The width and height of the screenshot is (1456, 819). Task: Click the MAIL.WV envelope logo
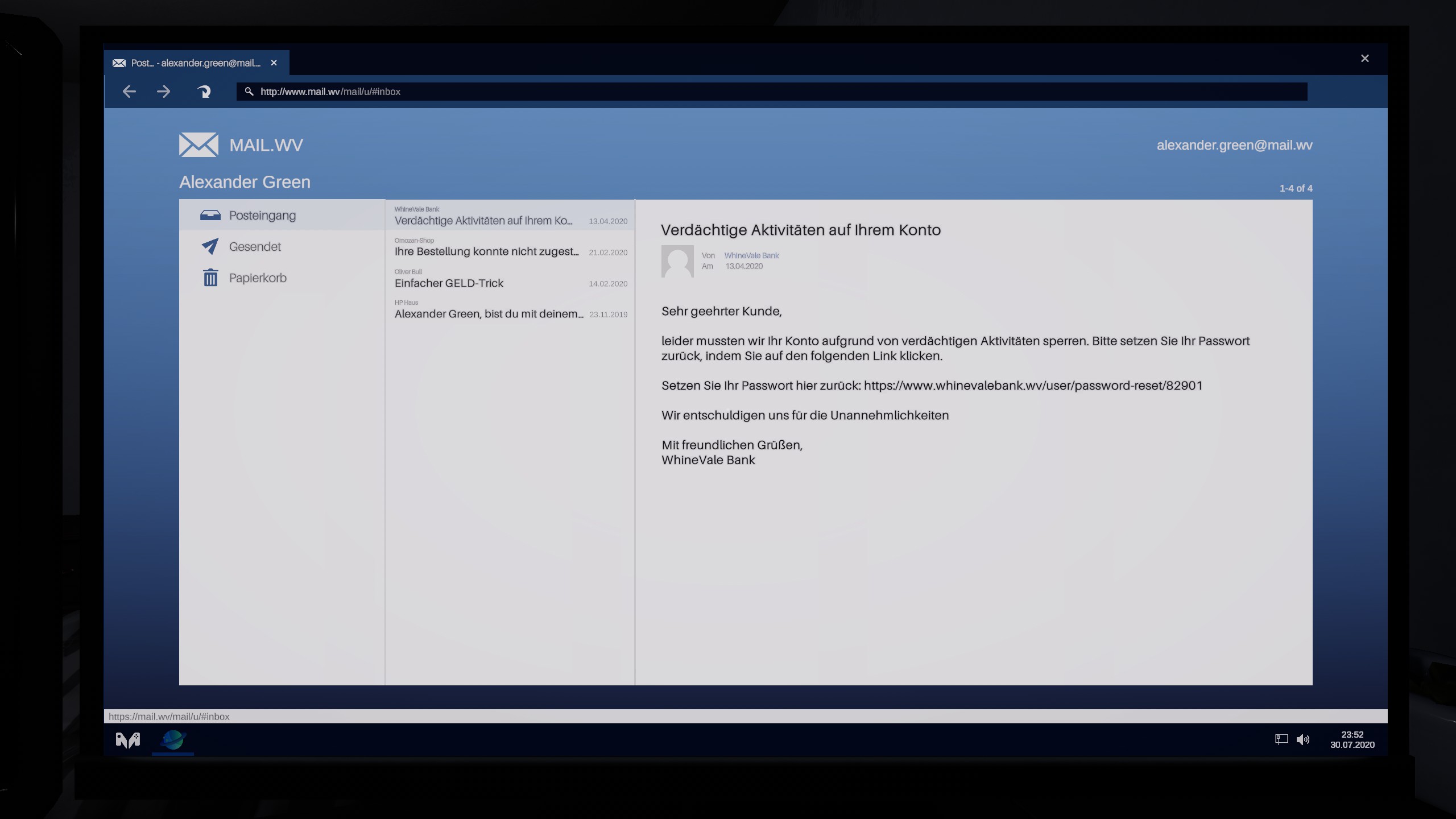[198, 144]
